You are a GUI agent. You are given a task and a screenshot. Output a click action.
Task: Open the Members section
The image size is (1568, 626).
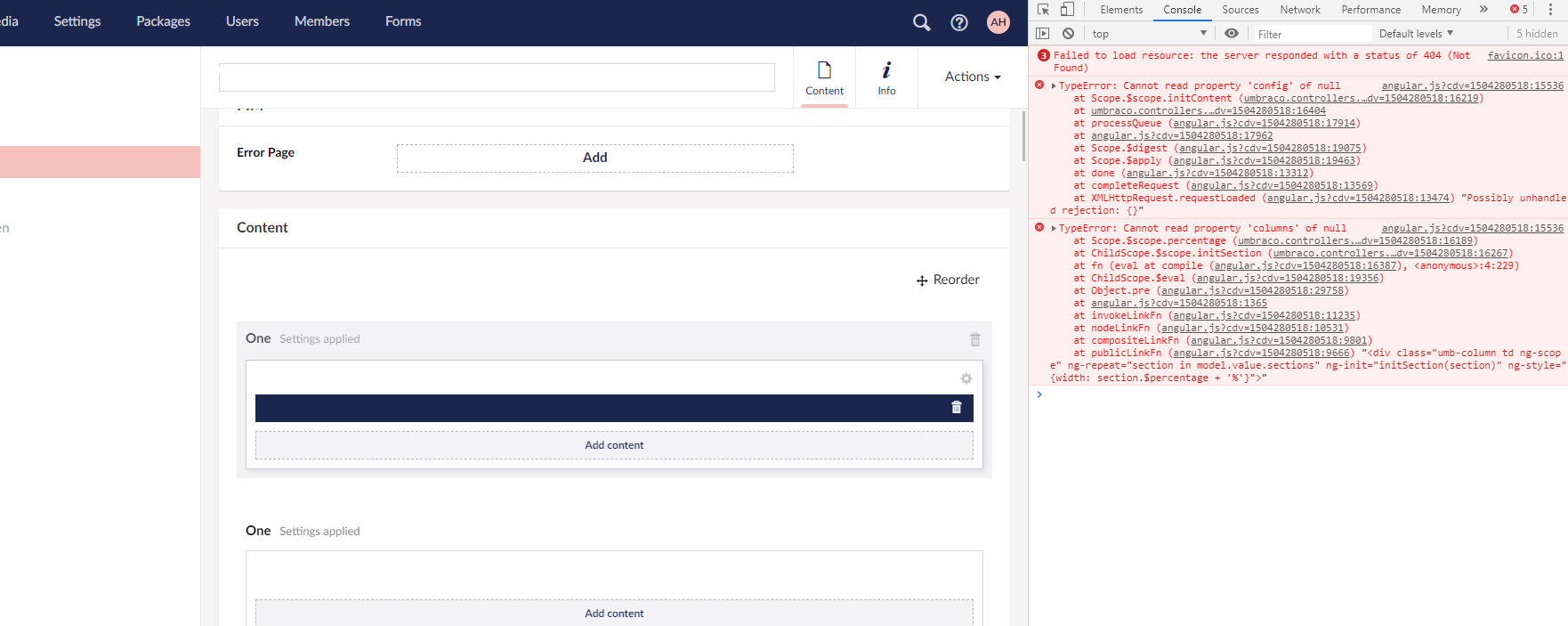pyautogui.click(x=322, y=21)
